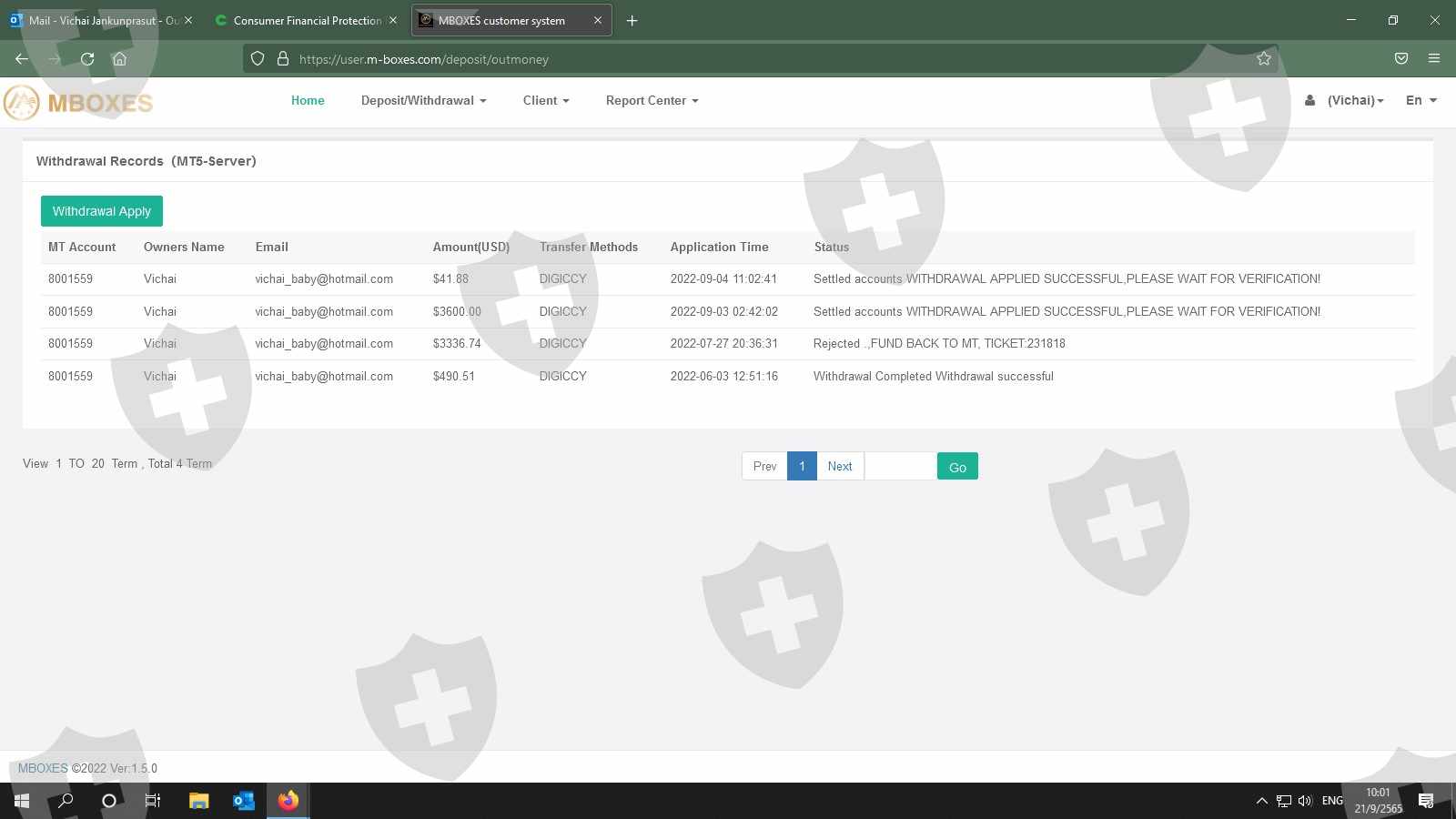Click the $490.51 amount cell
Image resolution: width=1456 pixels, height=819 pixels.
(x=454, y=376)
